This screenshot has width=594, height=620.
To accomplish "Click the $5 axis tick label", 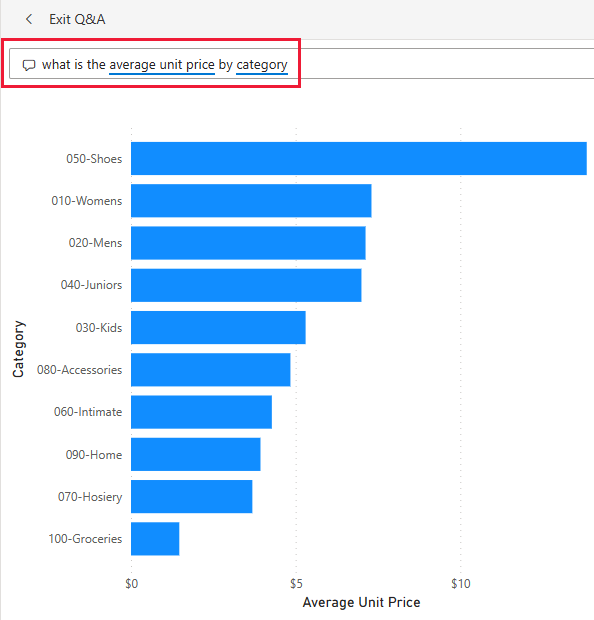I will tap(296, 584).
